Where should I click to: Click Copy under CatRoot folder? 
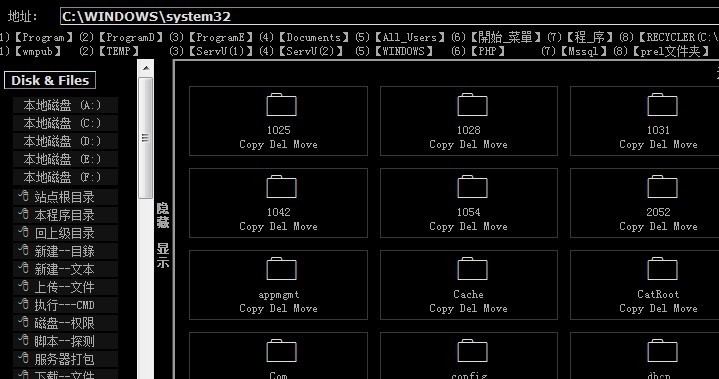[x=632, y=309]
